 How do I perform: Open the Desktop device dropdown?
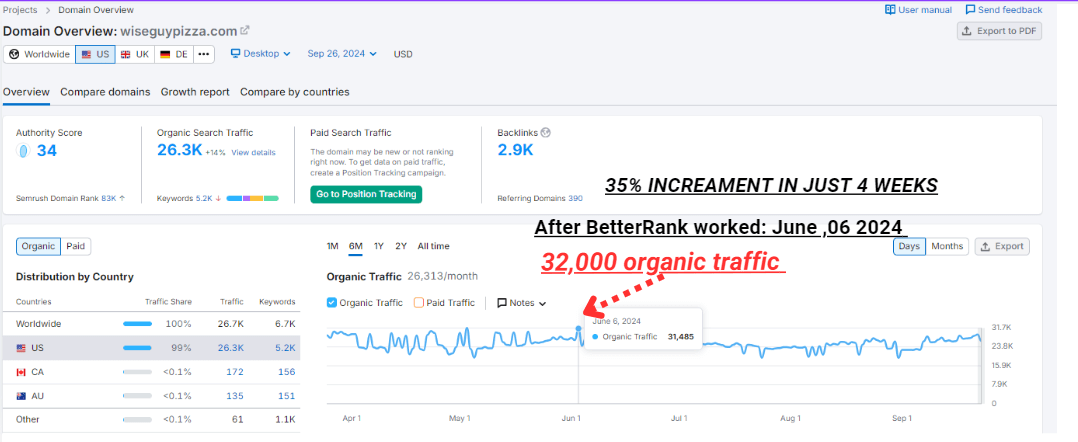pyautogui.click(x=261, y=54)
